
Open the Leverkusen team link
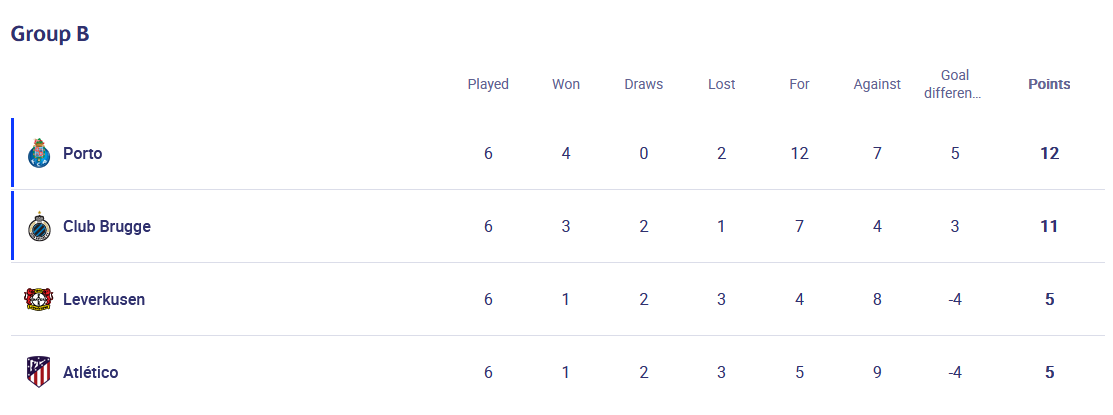105,299
